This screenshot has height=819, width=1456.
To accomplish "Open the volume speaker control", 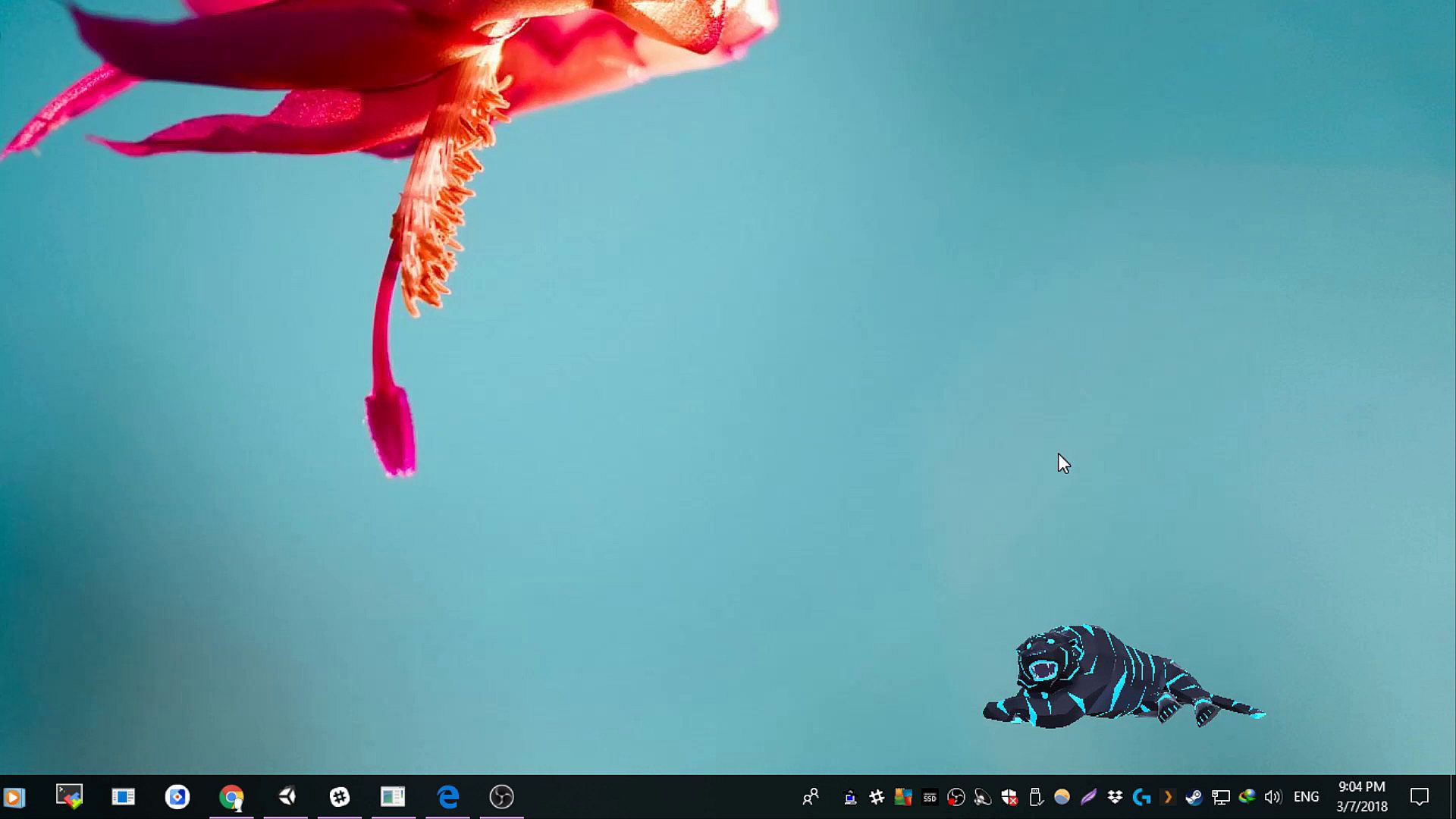I will point(1272,797).
